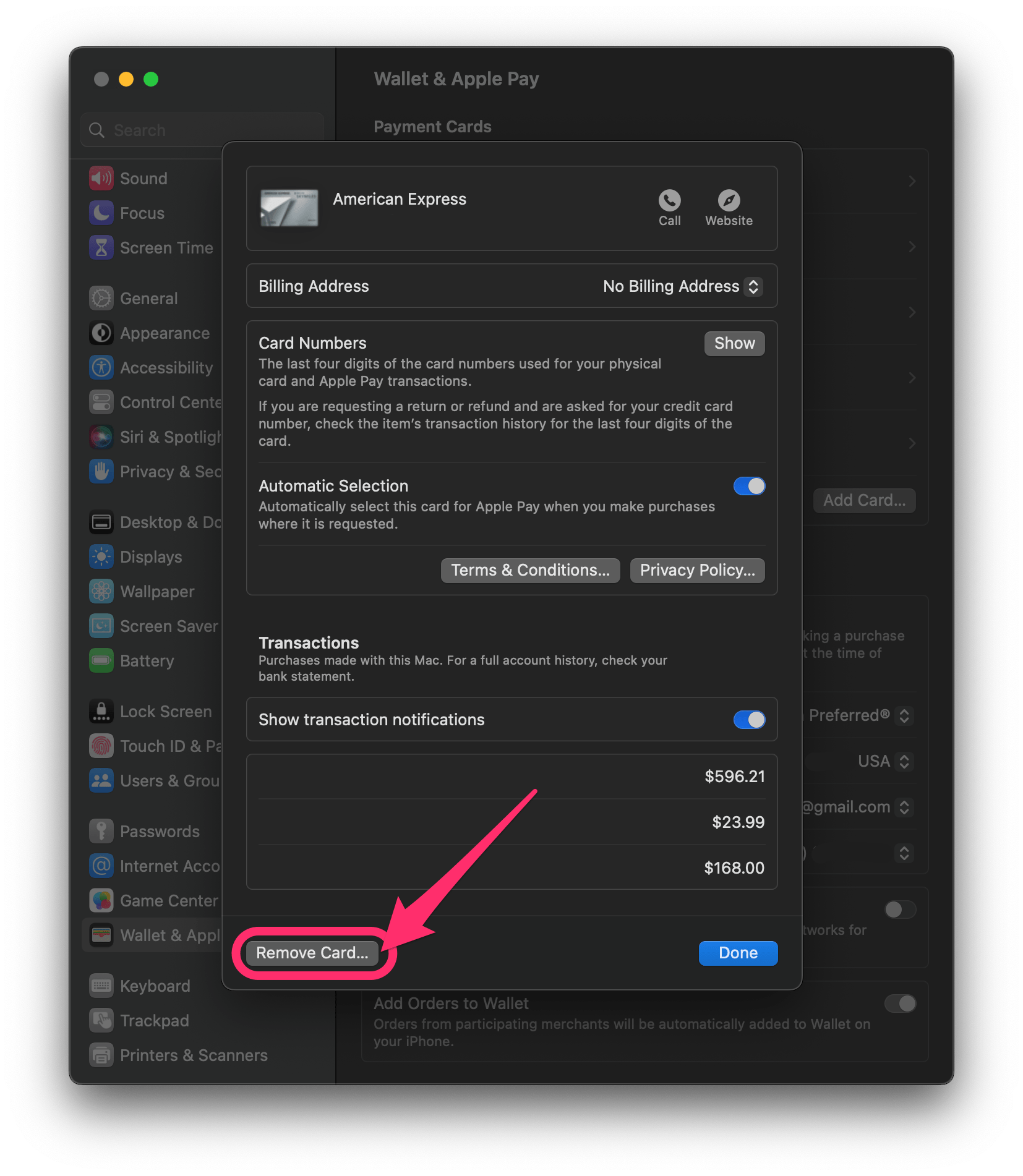This screenshot has height=1176, width=1023.
Task: Click Remove Card button
Action: click(312, 953)
